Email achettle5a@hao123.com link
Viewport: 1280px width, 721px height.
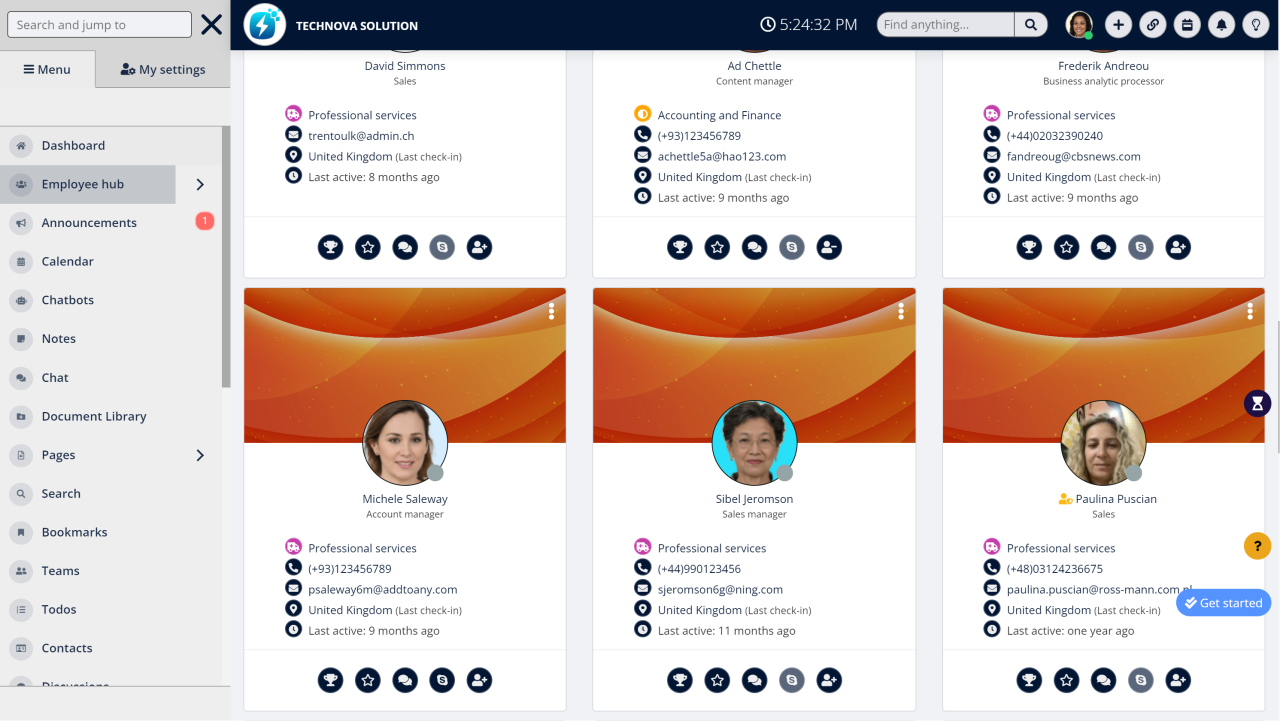(720, 156)
